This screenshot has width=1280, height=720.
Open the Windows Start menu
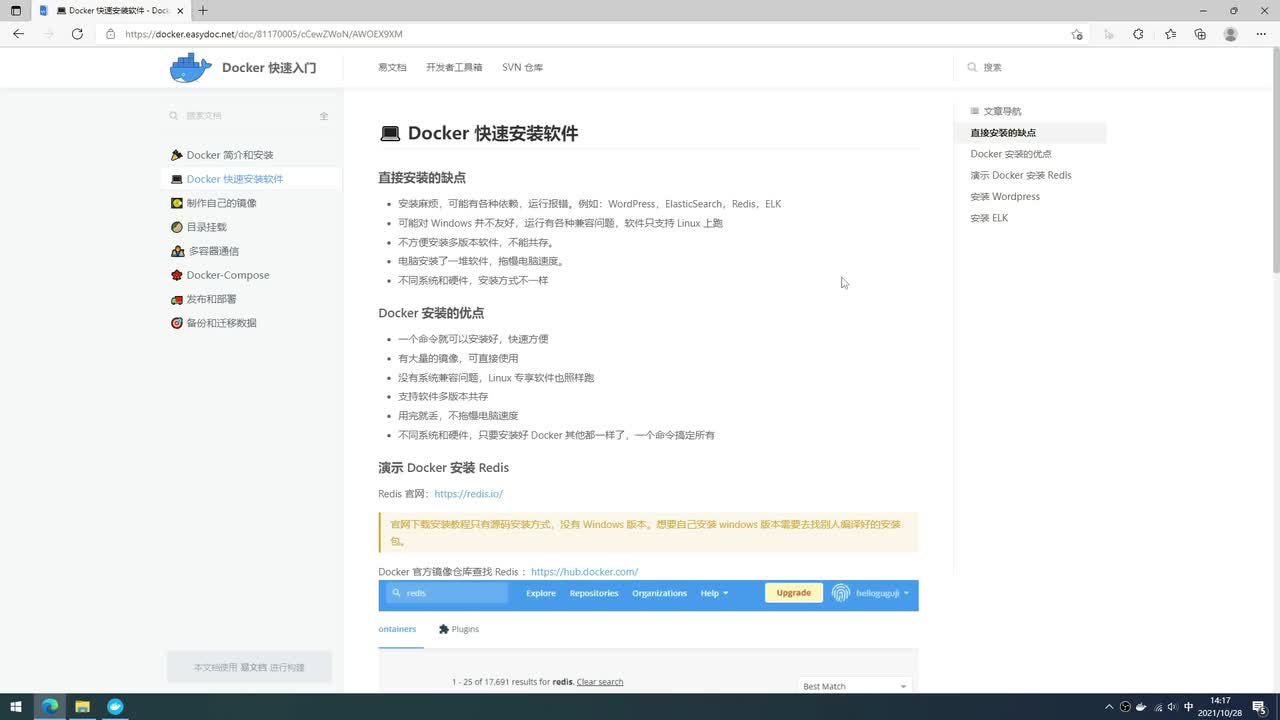[x=16, y=707]
